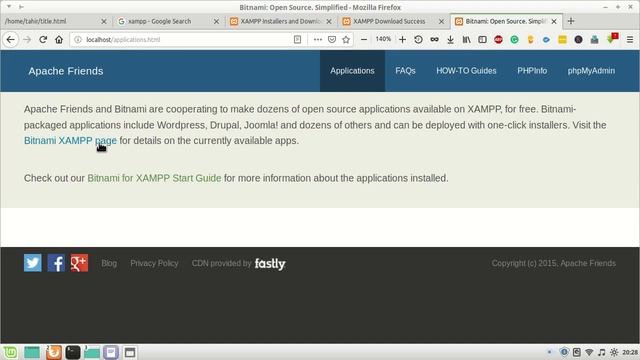Toggle the sidebars icon

[482, 40]
